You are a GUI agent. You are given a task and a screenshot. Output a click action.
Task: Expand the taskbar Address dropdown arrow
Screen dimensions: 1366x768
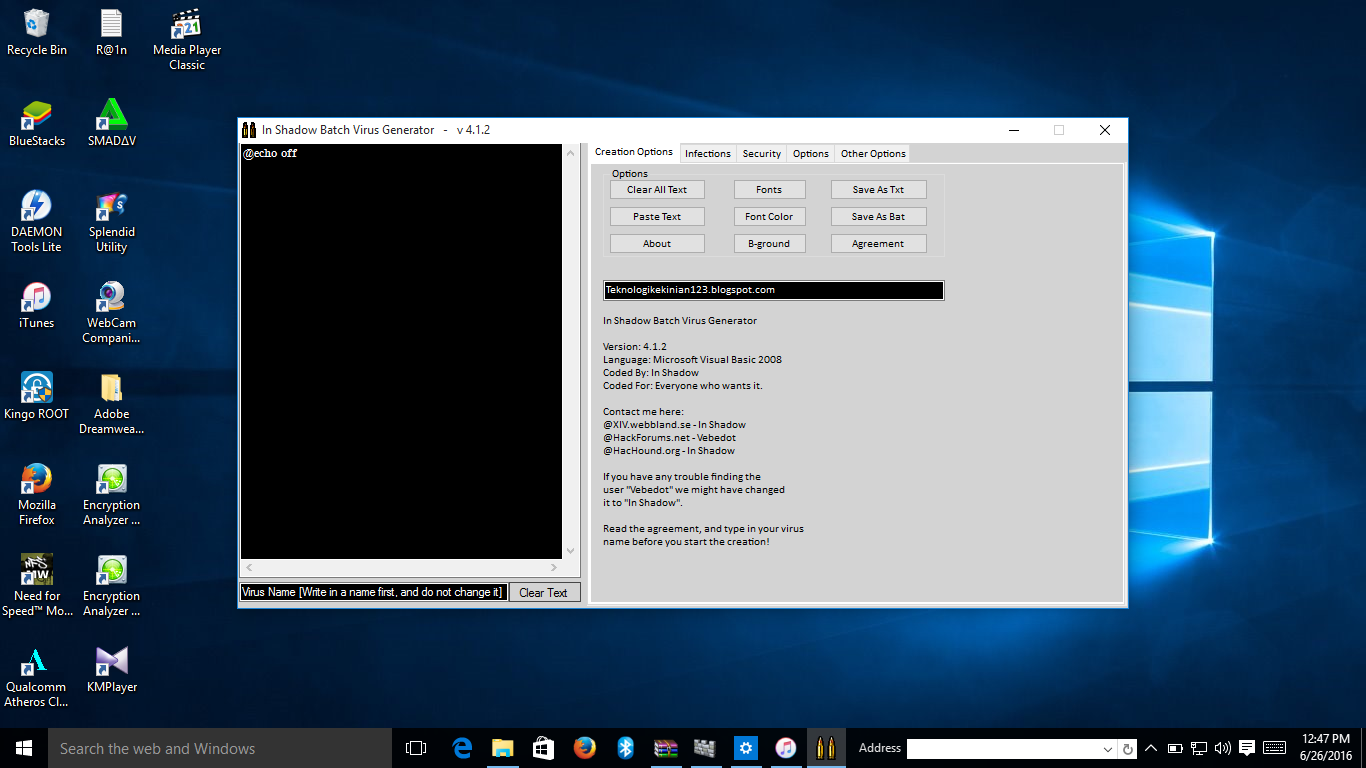click(1108, 749)
